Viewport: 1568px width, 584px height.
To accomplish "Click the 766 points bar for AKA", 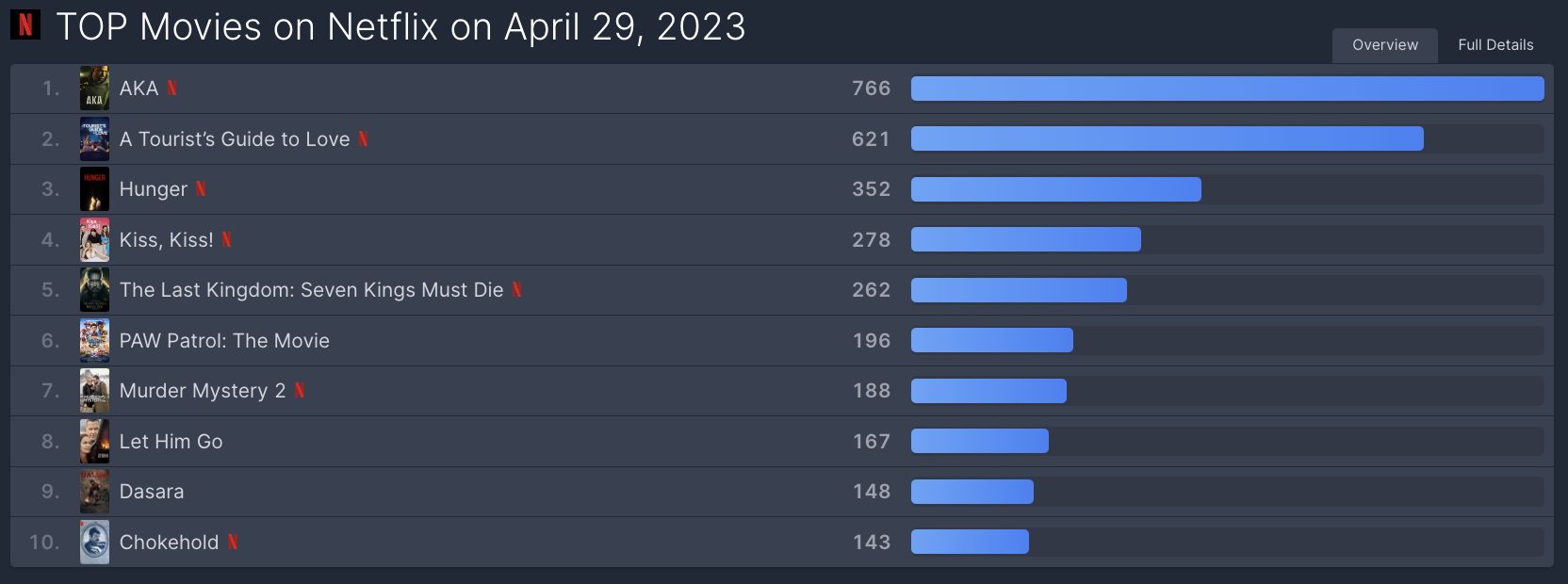I will tap(1227, 89).
